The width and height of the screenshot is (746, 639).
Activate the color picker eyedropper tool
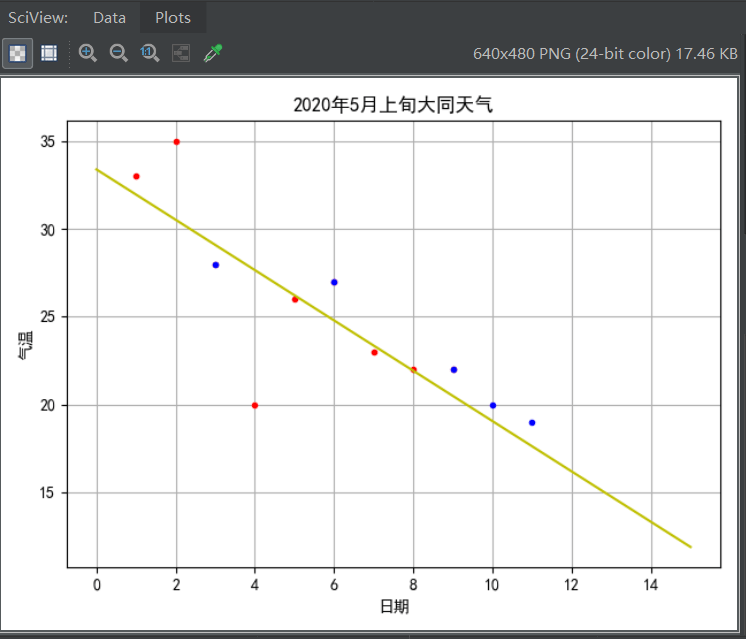[x=213, y=53]
